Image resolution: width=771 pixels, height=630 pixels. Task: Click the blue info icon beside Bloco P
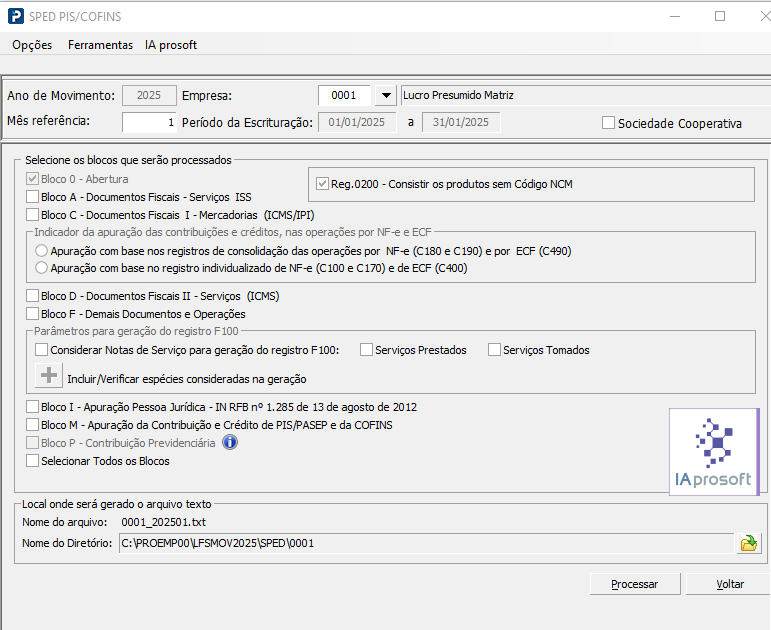pos(230,442)
